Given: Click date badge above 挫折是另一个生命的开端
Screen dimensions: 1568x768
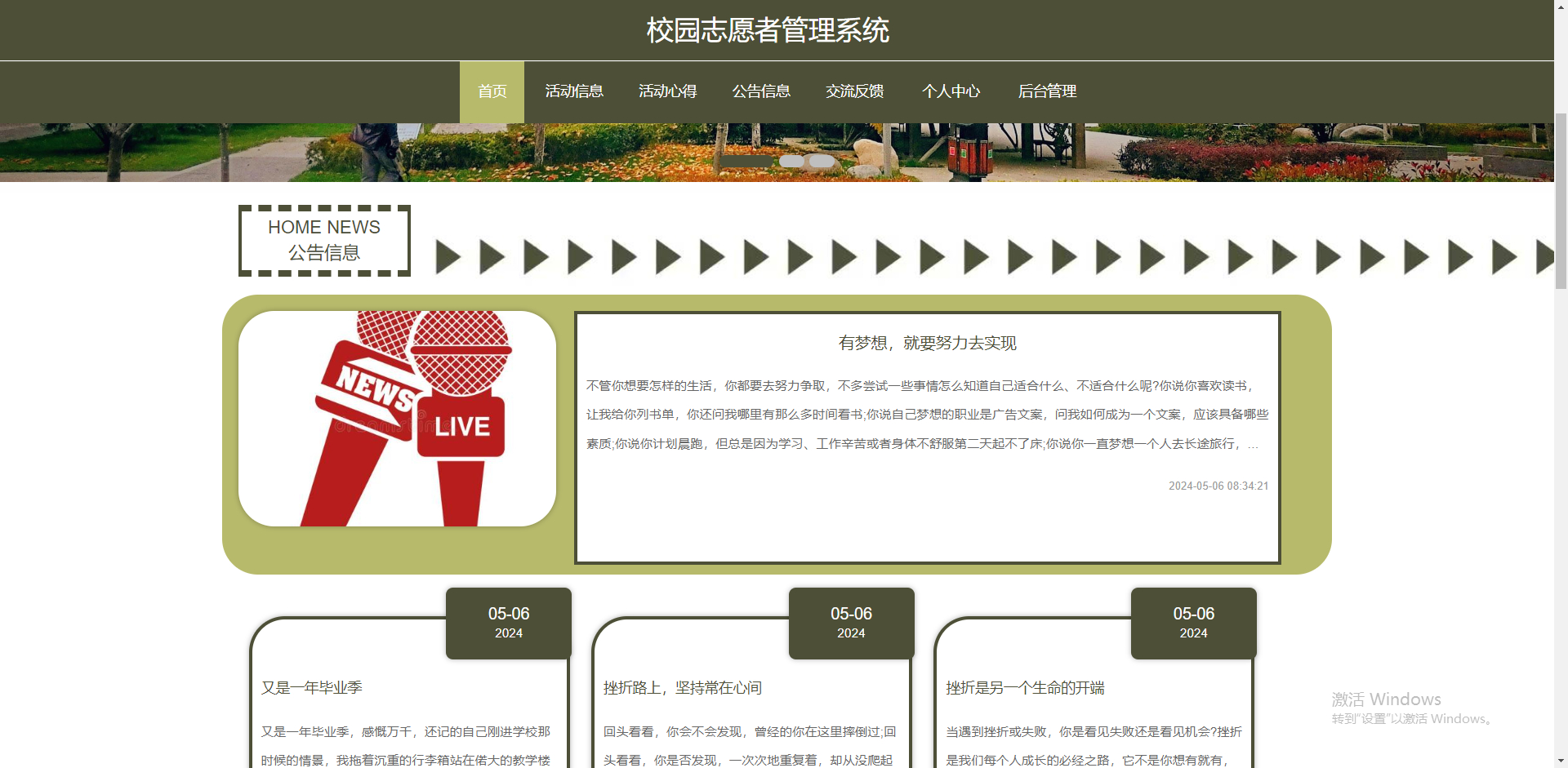Looking at the screenshot, I should [x=1193, y=623].
